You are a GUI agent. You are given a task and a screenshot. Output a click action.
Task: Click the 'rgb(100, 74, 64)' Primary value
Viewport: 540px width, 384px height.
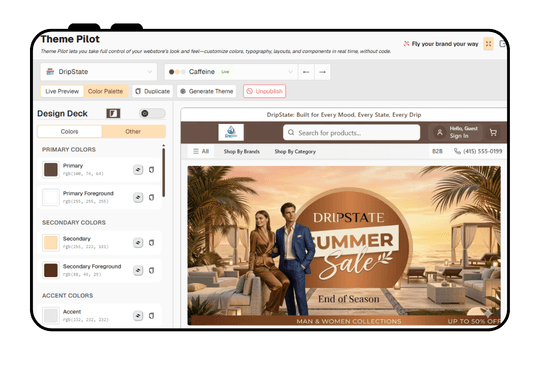click(x=83, y=174)
